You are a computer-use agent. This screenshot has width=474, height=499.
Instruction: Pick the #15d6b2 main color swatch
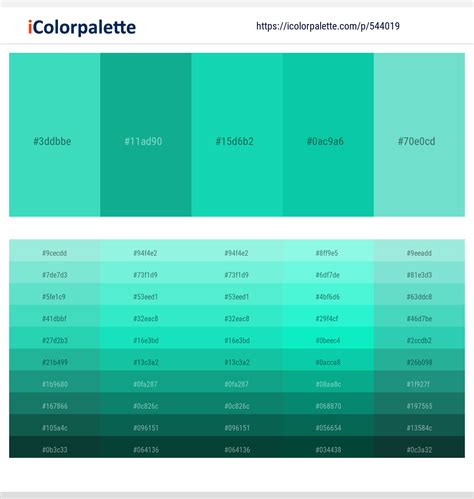[237, 135]
